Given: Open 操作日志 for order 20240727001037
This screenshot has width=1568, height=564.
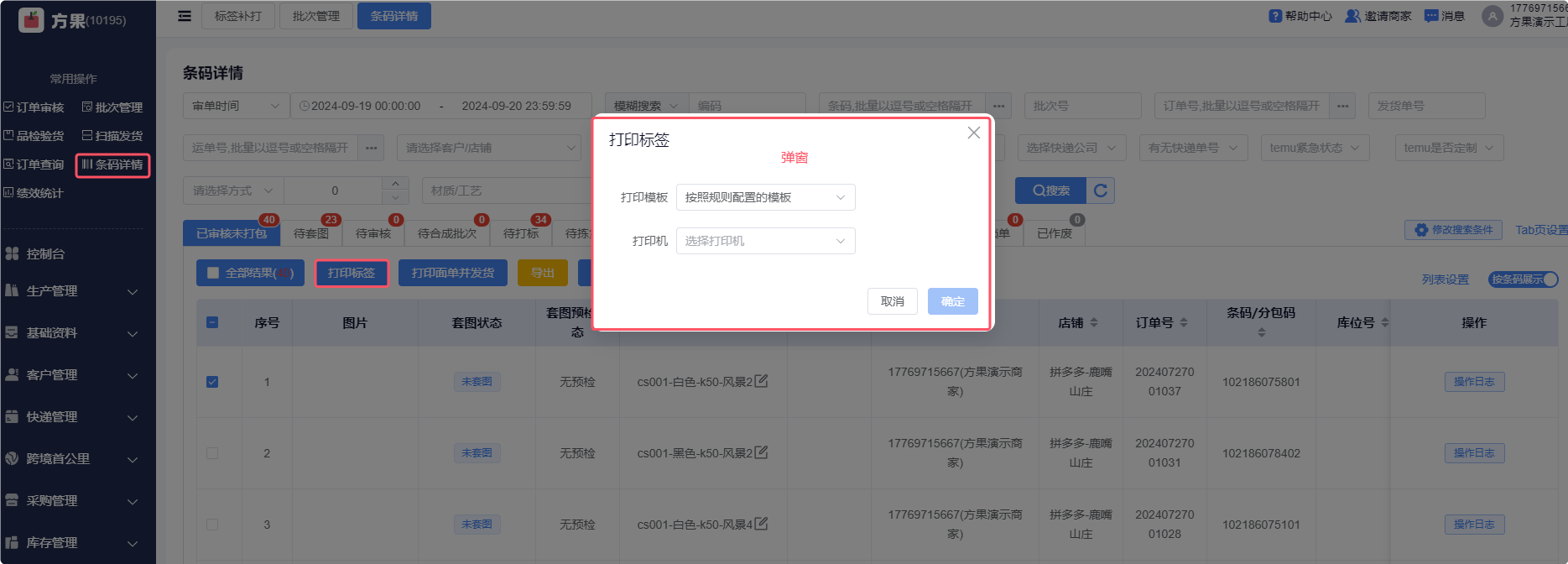Looking at the screenshot, I should 1474,382.
